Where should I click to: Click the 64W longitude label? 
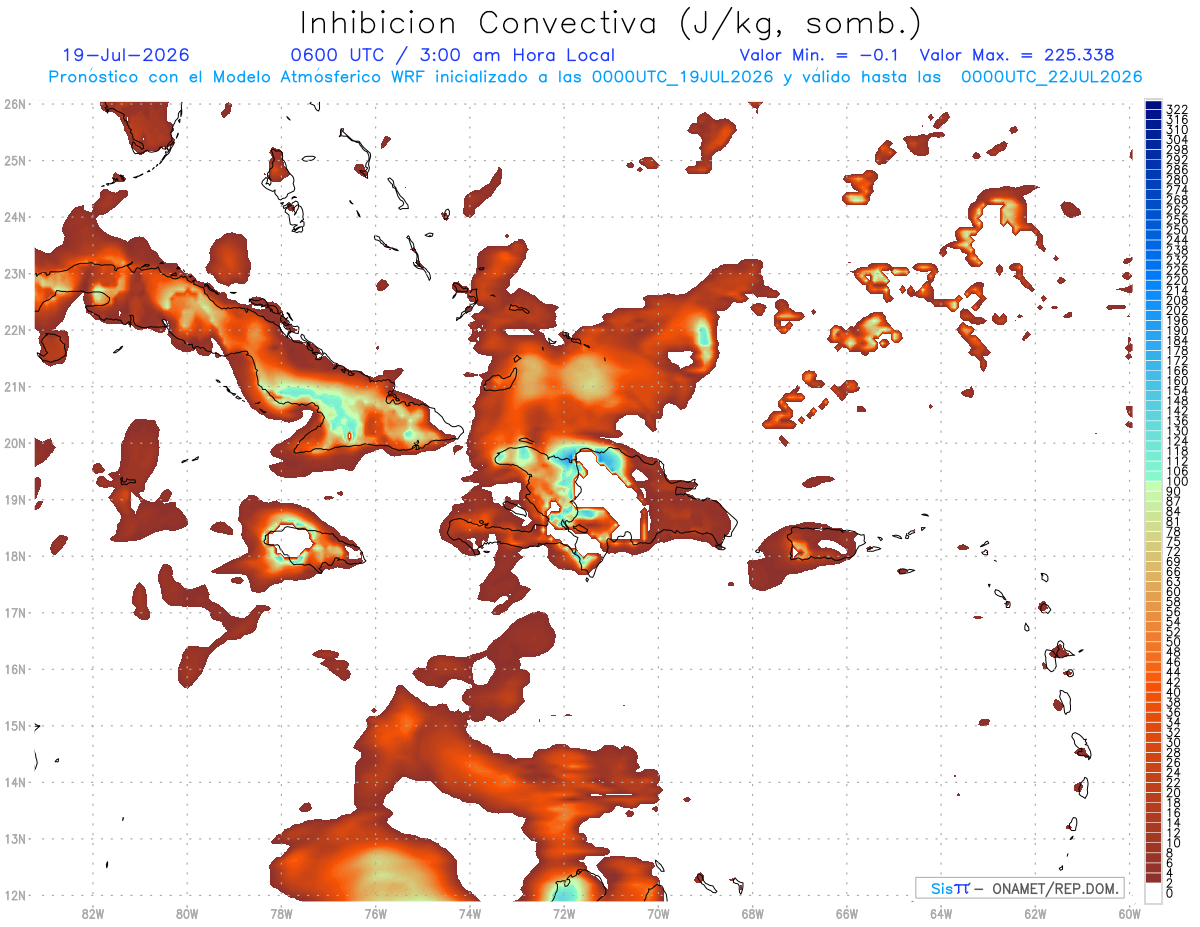point(940,913)
